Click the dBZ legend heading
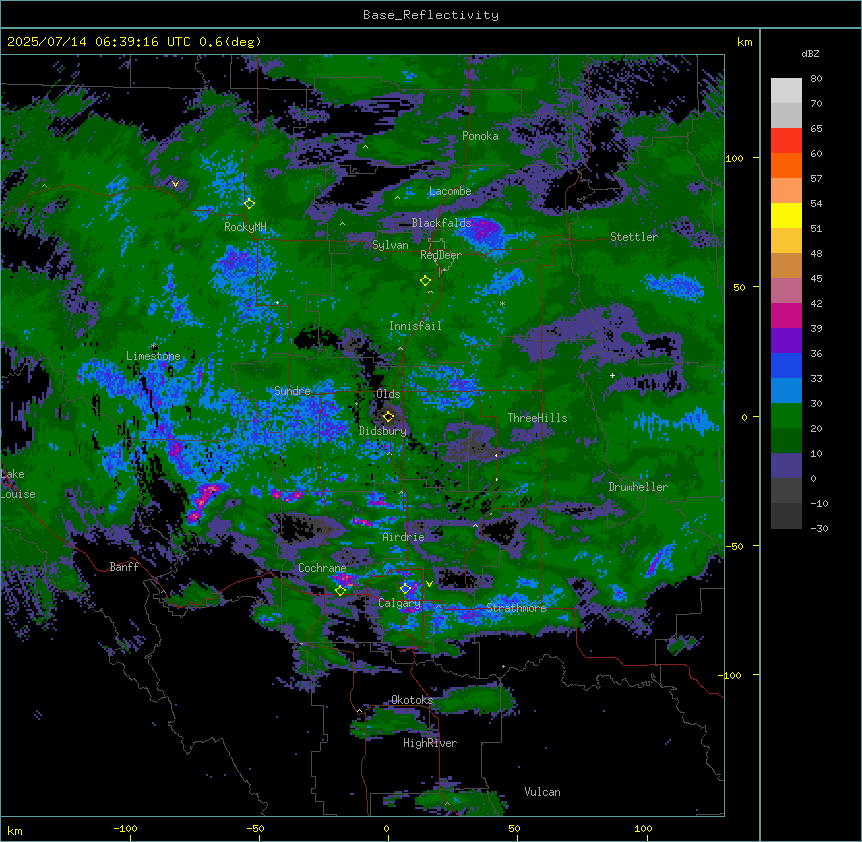The image size is (862, 842). (x=810, y=54)
